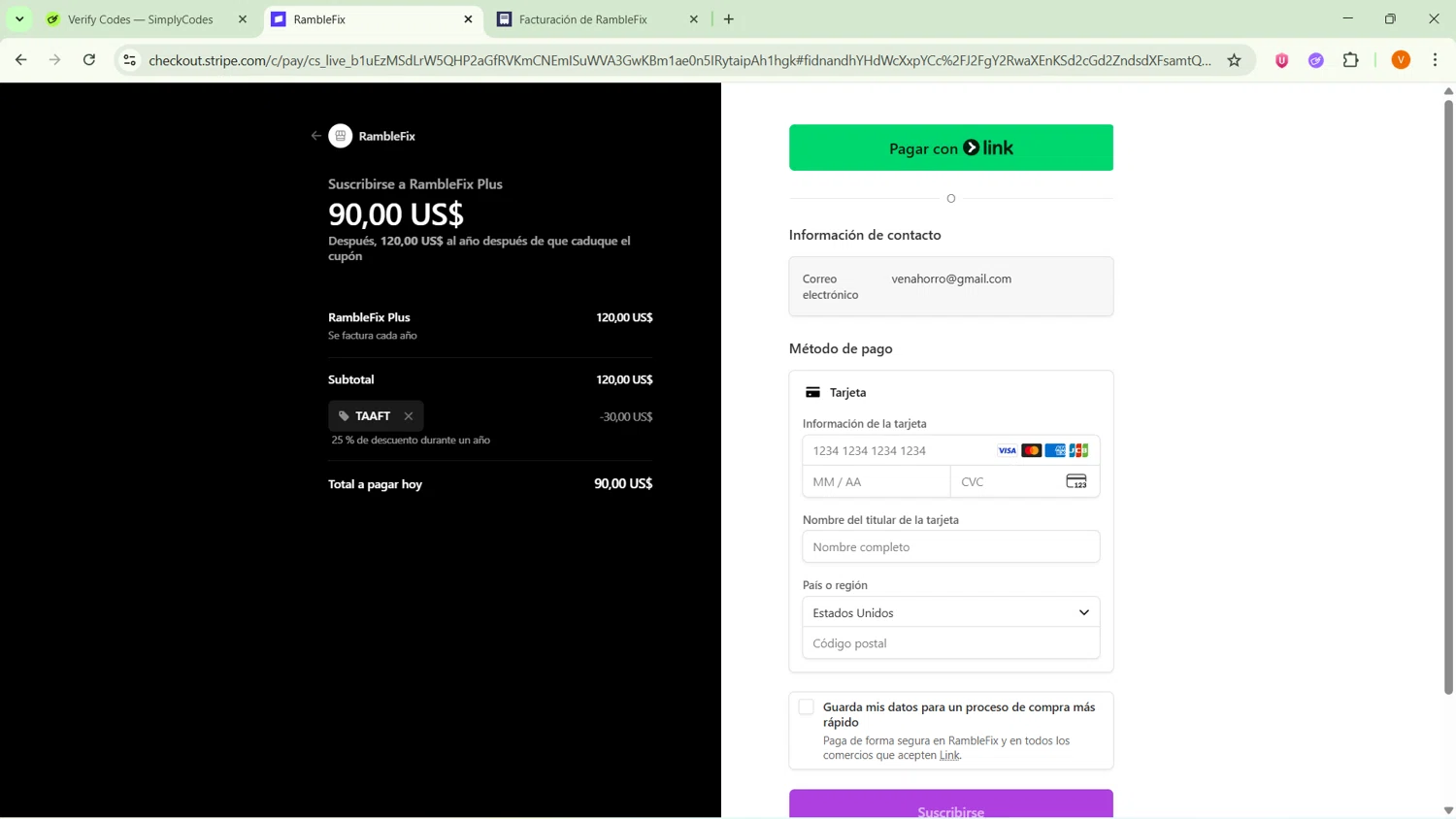Click the Información de contacto heading
The image size is (1456, 819).
tap(864, 235)
